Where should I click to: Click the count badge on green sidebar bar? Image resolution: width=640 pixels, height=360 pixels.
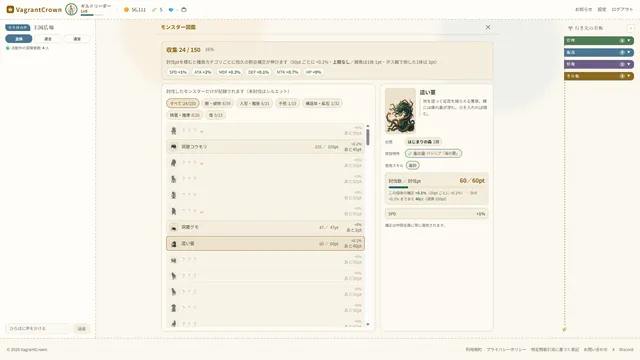click(622, 40)
